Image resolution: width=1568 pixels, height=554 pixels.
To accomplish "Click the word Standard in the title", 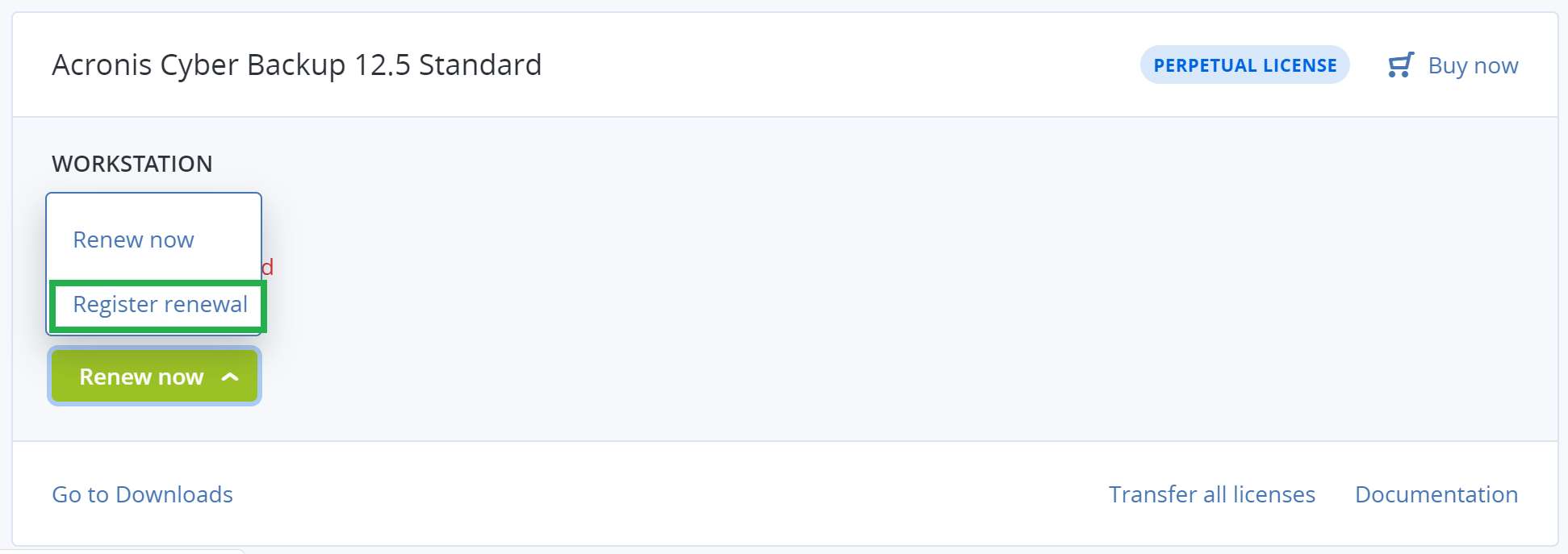I will [x=480, y=65].
